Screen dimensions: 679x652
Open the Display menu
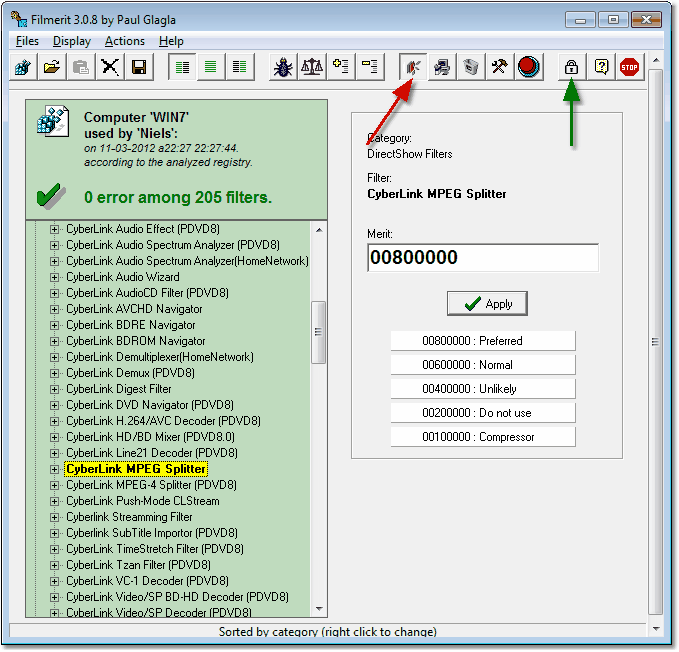pyautogui.click(x=72, y=41)
